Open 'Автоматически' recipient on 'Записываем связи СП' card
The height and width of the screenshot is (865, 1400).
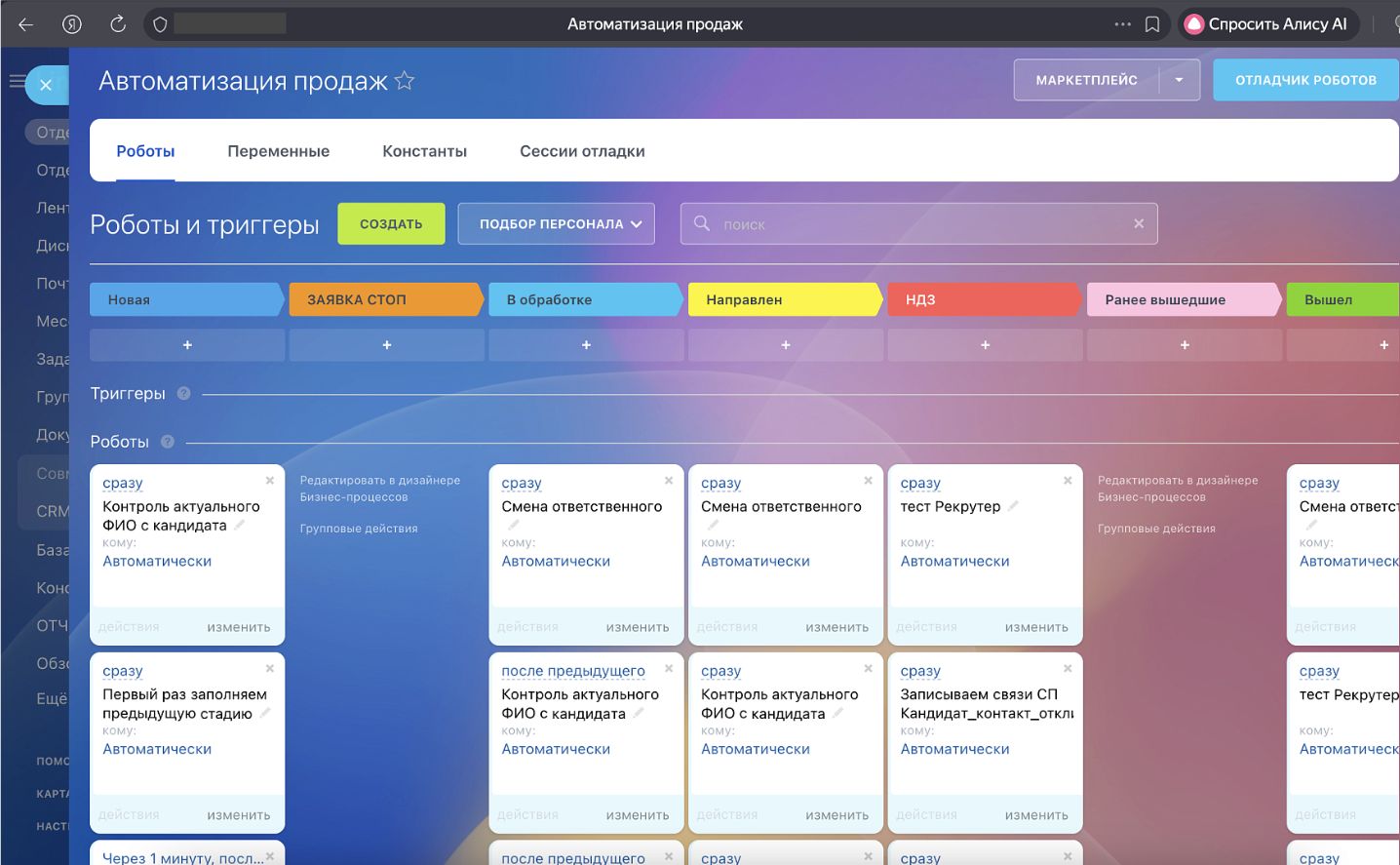pyautogui.click(x=954, y=749)
